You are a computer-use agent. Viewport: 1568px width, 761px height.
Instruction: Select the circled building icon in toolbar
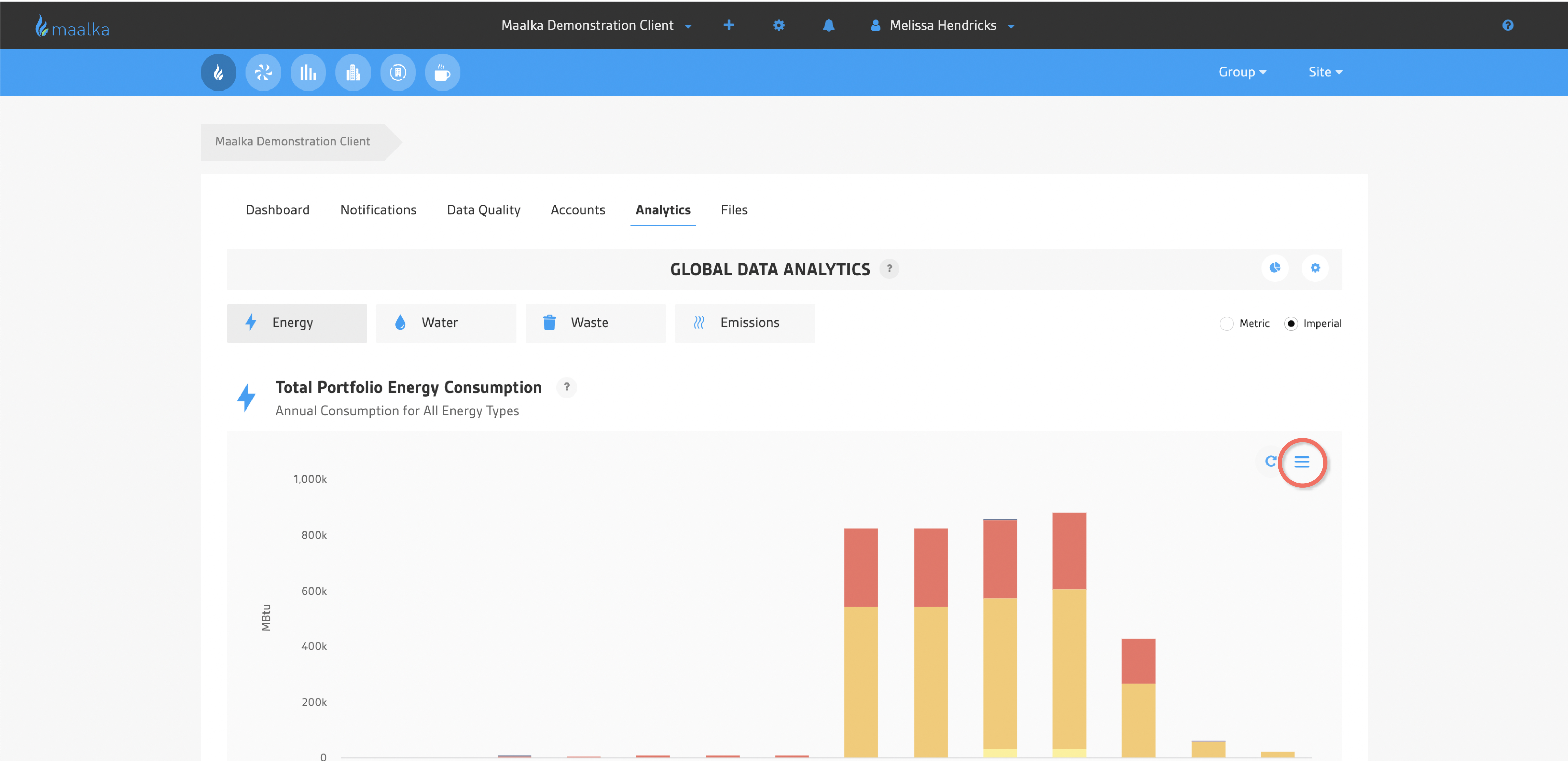[398, 72]
